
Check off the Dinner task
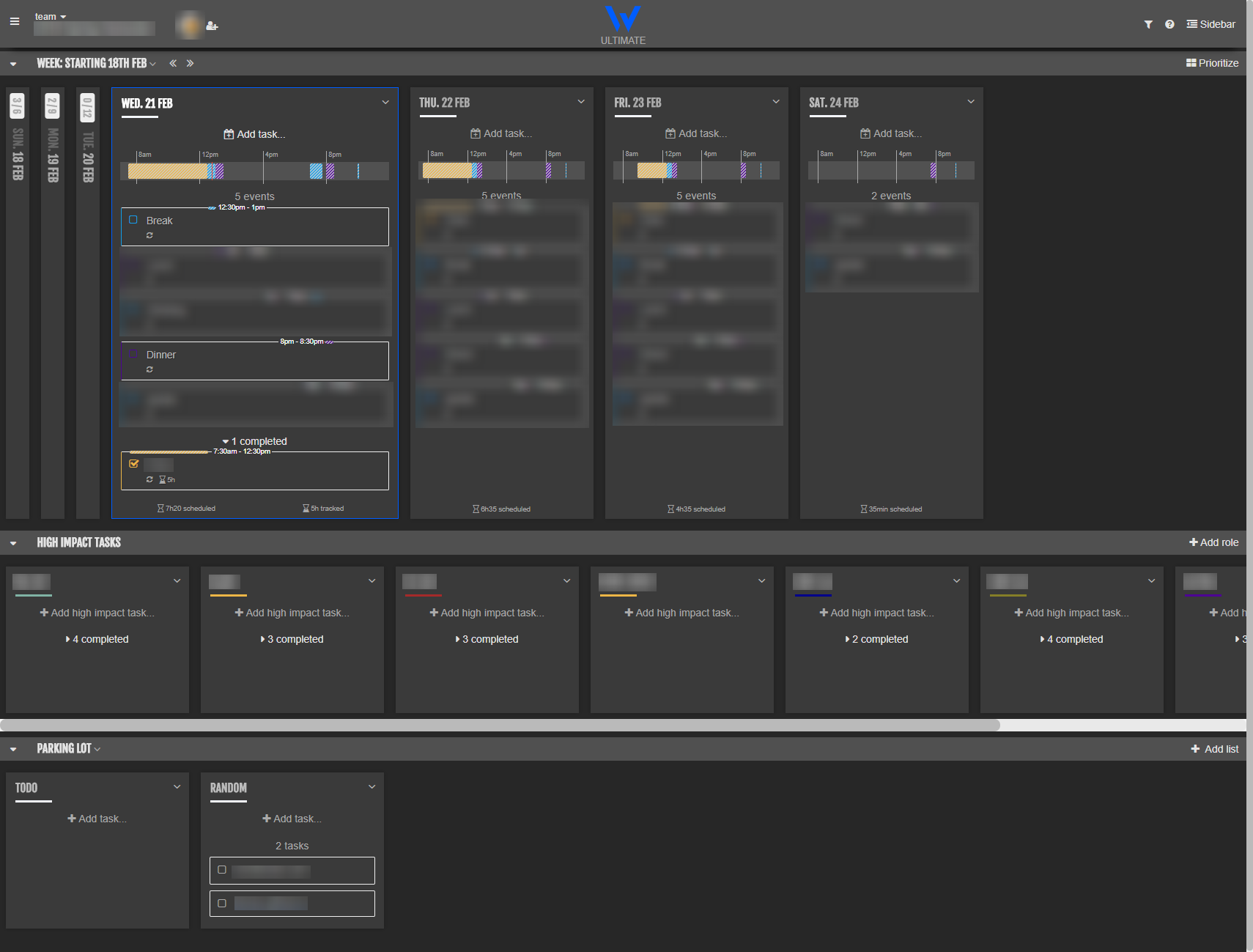[x=133, y=354]
